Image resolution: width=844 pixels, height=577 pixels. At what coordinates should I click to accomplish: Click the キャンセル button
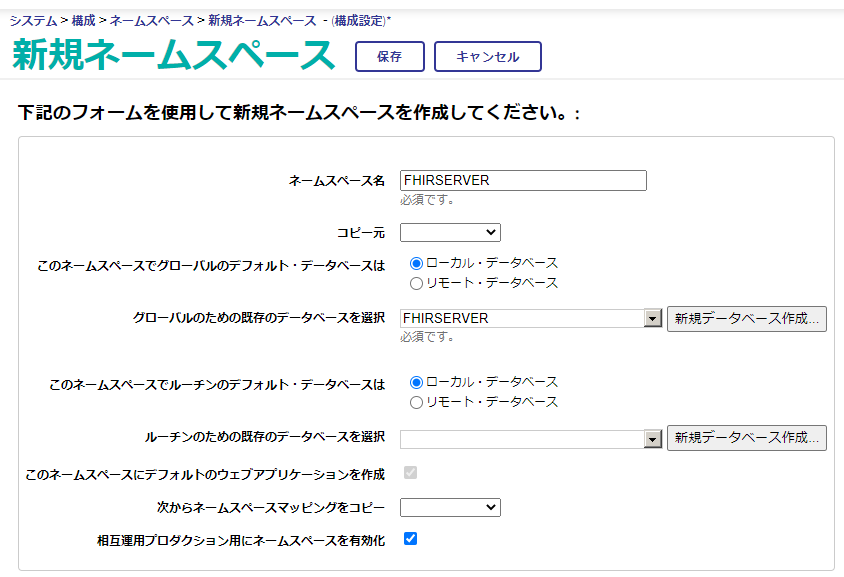(x=487, y=57)
